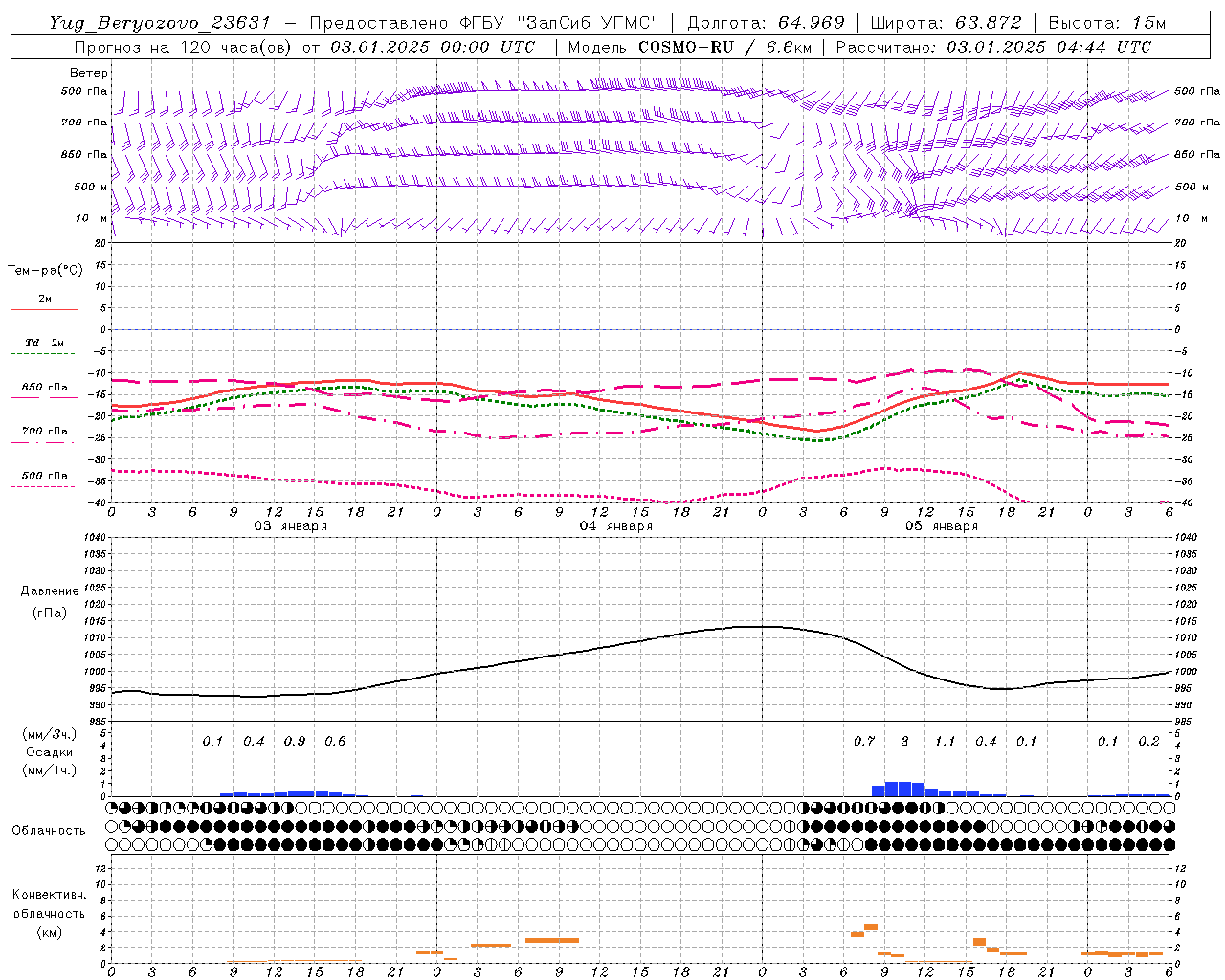Click the station title Yug_Beryozovo_23631
Viewport: 1225px width, 980px height.
click(x=160, y=23)
